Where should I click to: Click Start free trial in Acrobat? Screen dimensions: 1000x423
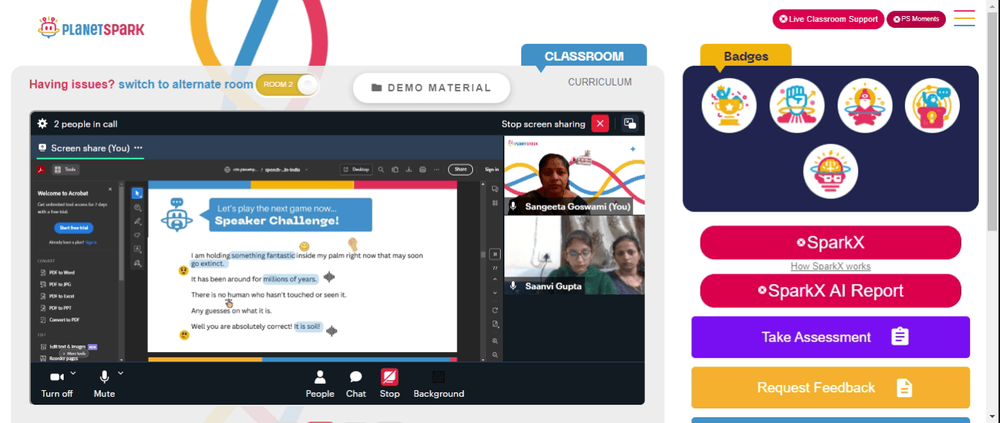74,228
